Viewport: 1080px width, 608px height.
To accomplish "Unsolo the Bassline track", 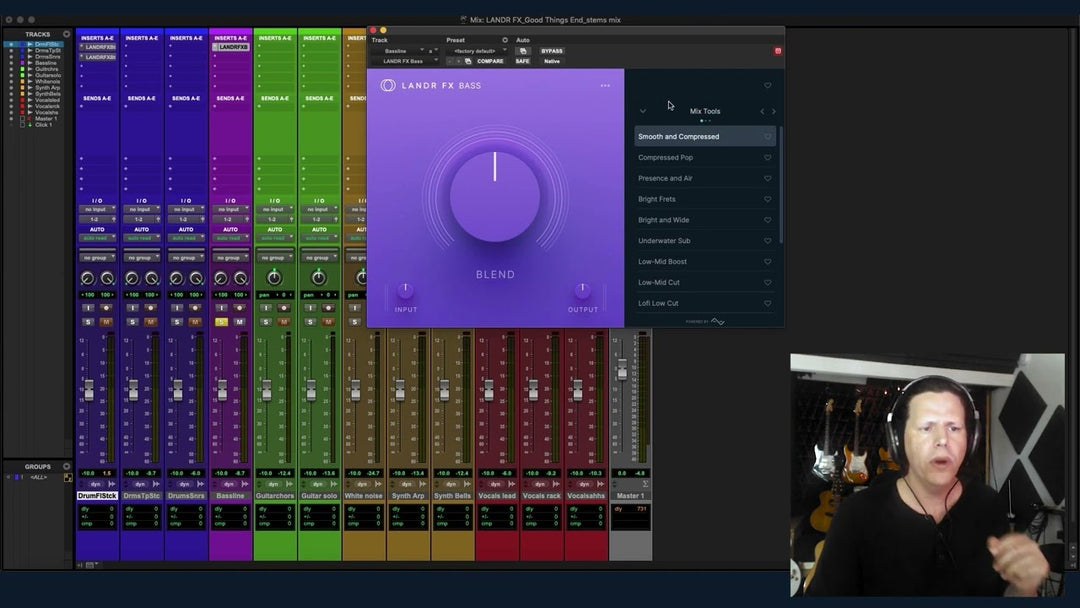I will click(x=221, y=322).
